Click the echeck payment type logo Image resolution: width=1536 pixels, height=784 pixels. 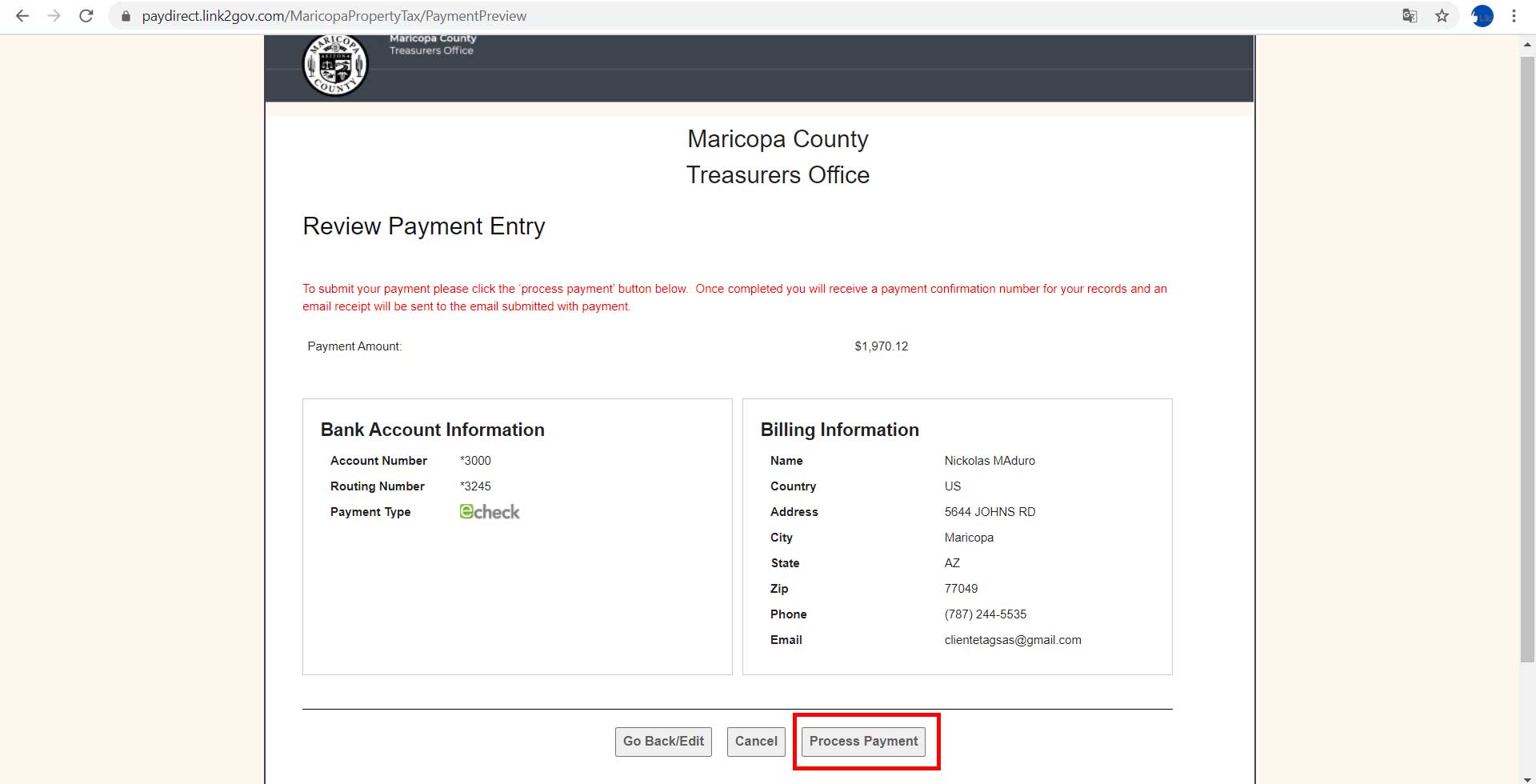489,511
